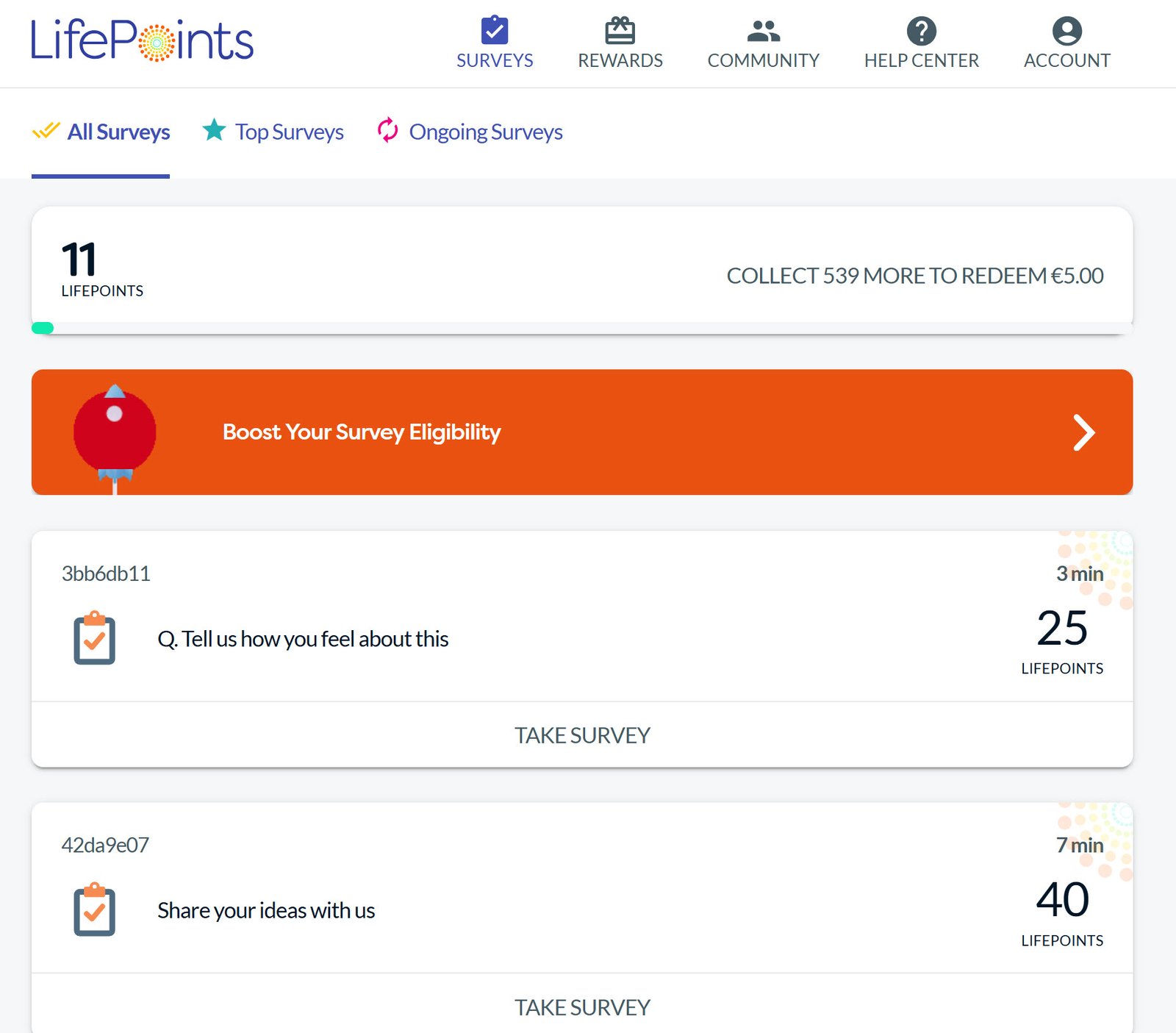Click the green LifePoints progress bar
Image resolution: width=1176 pixels, height=1033 pixels.
(x=43, y=328)
